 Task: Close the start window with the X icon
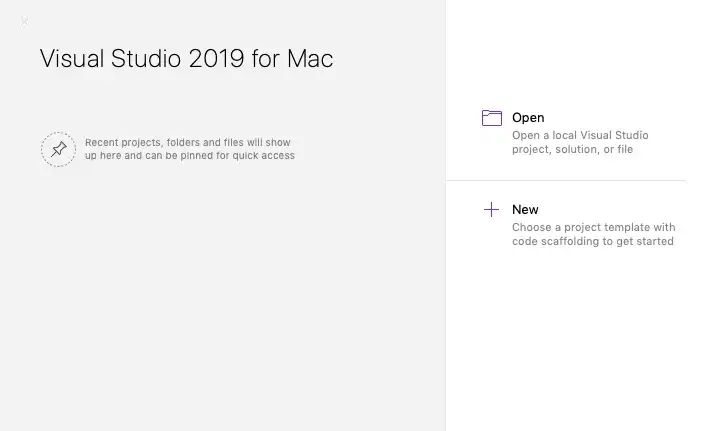click(24, 21)
